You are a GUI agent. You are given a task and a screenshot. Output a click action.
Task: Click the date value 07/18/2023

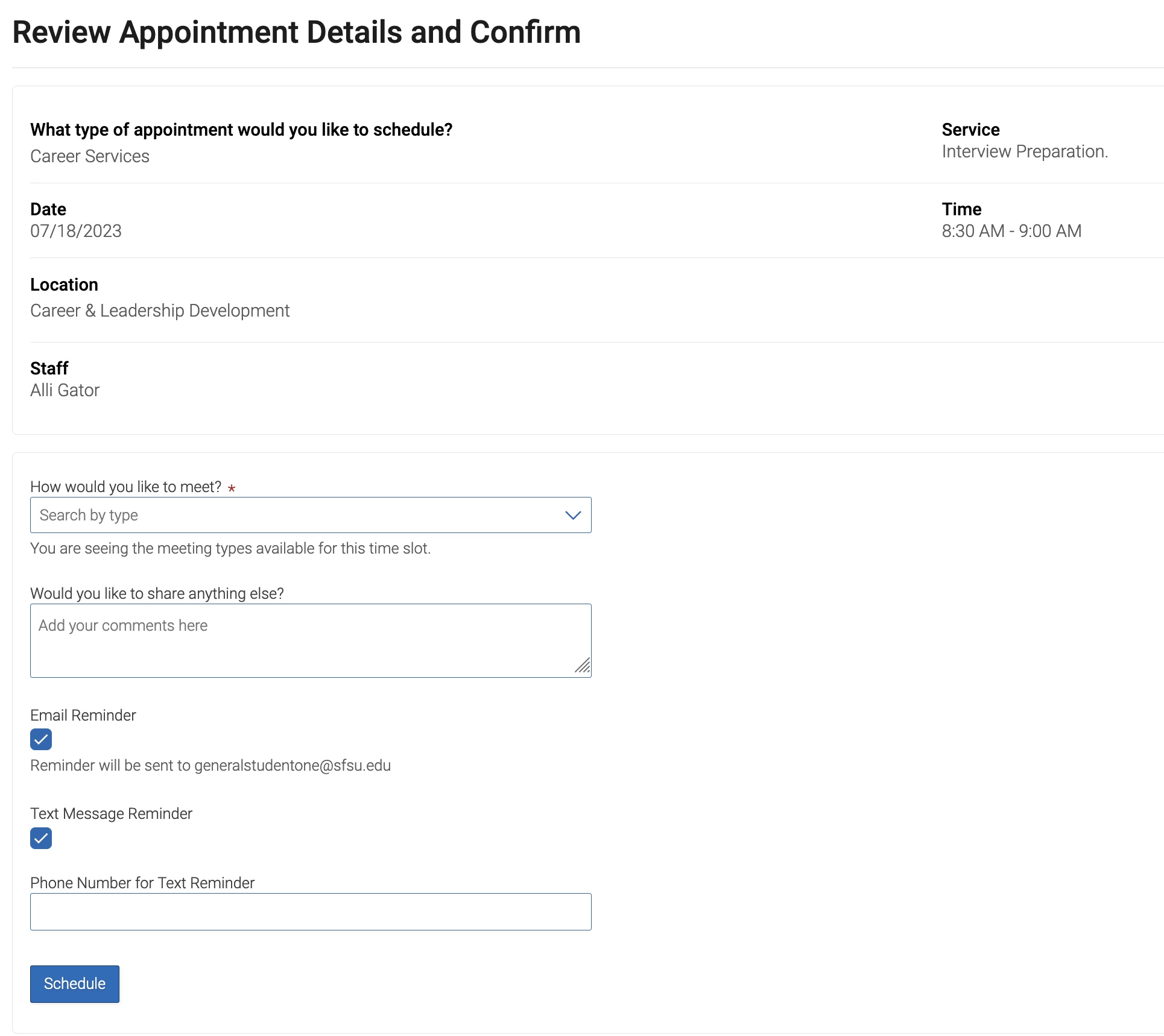(x=76, y=231)
